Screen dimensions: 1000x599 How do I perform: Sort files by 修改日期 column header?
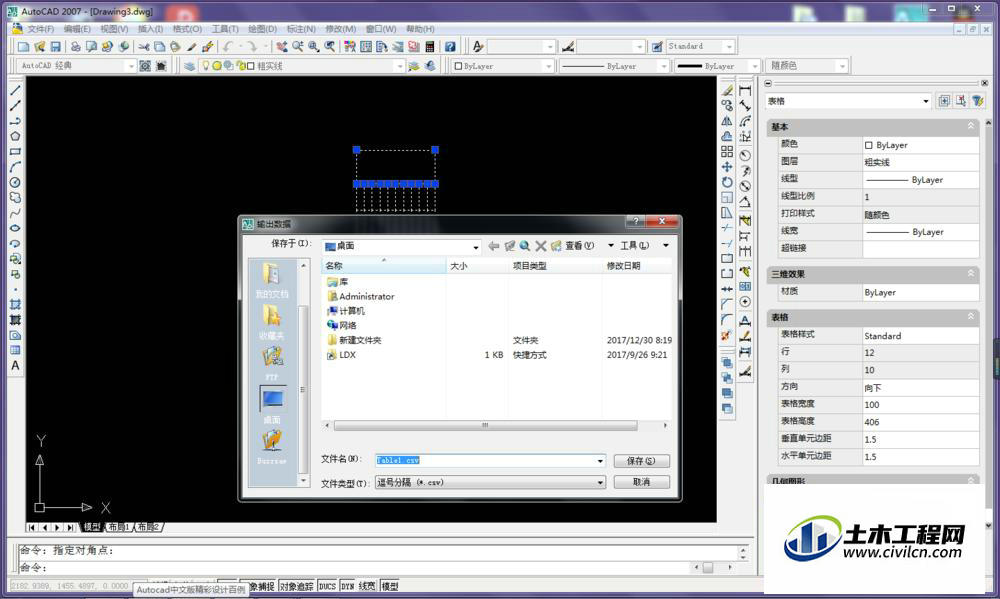[638, 265]
